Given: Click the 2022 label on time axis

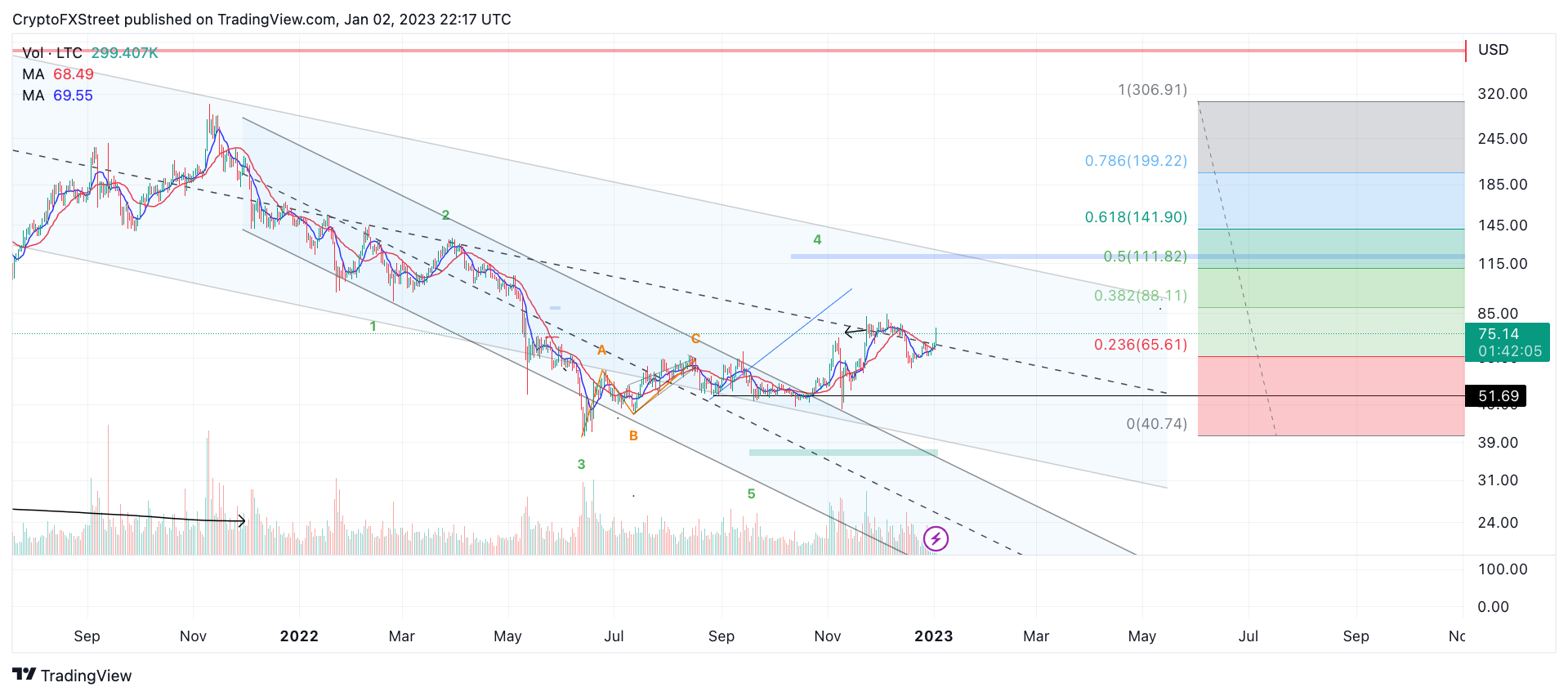Looking at the screenshot, I should click(299, 636).
